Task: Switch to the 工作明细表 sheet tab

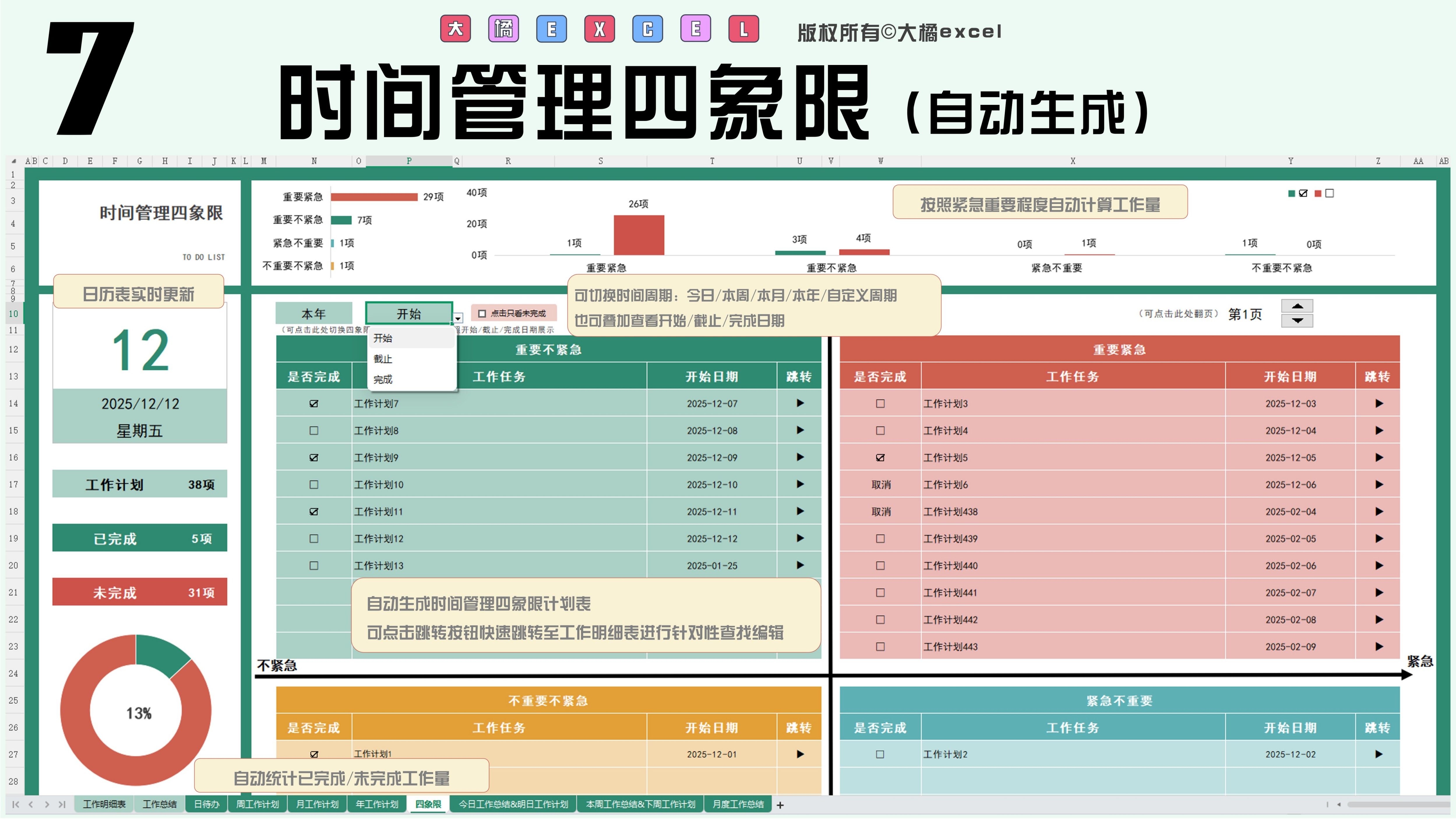Action: pyautogui.click(x=104, y=804)
